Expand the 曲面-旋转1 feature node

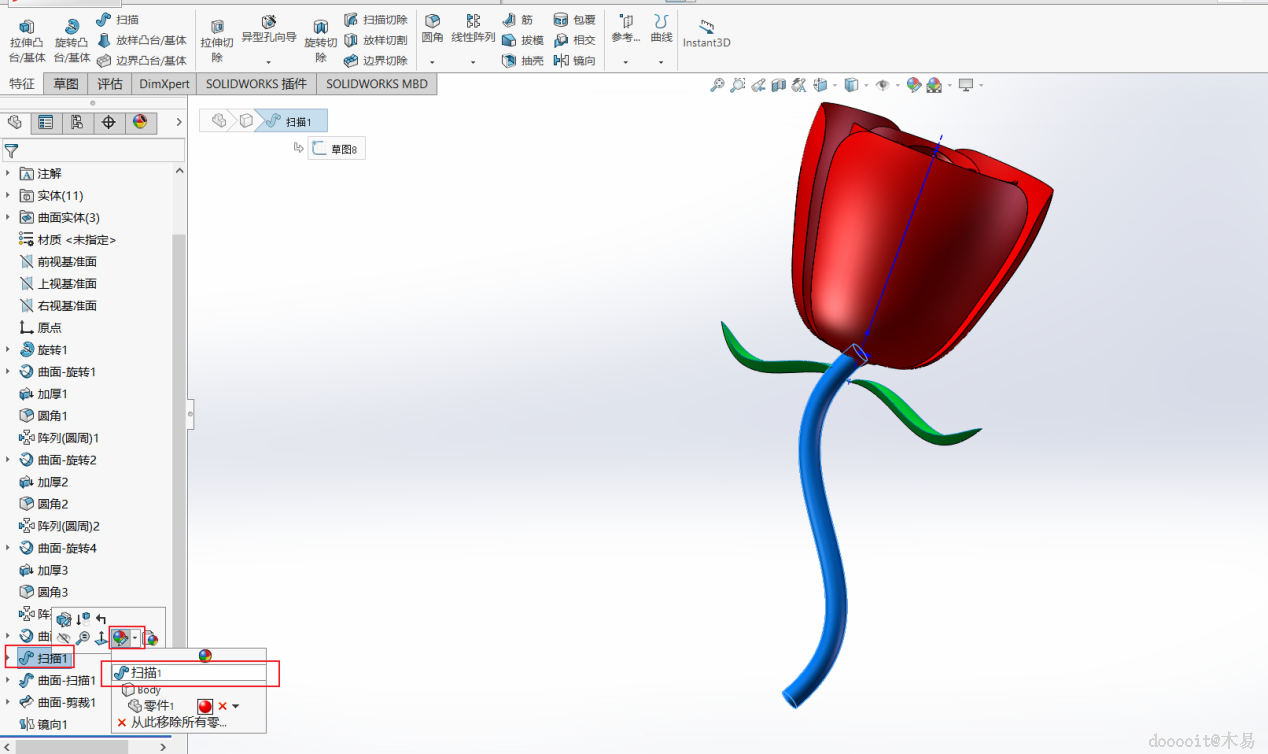(x=8, y=372)
